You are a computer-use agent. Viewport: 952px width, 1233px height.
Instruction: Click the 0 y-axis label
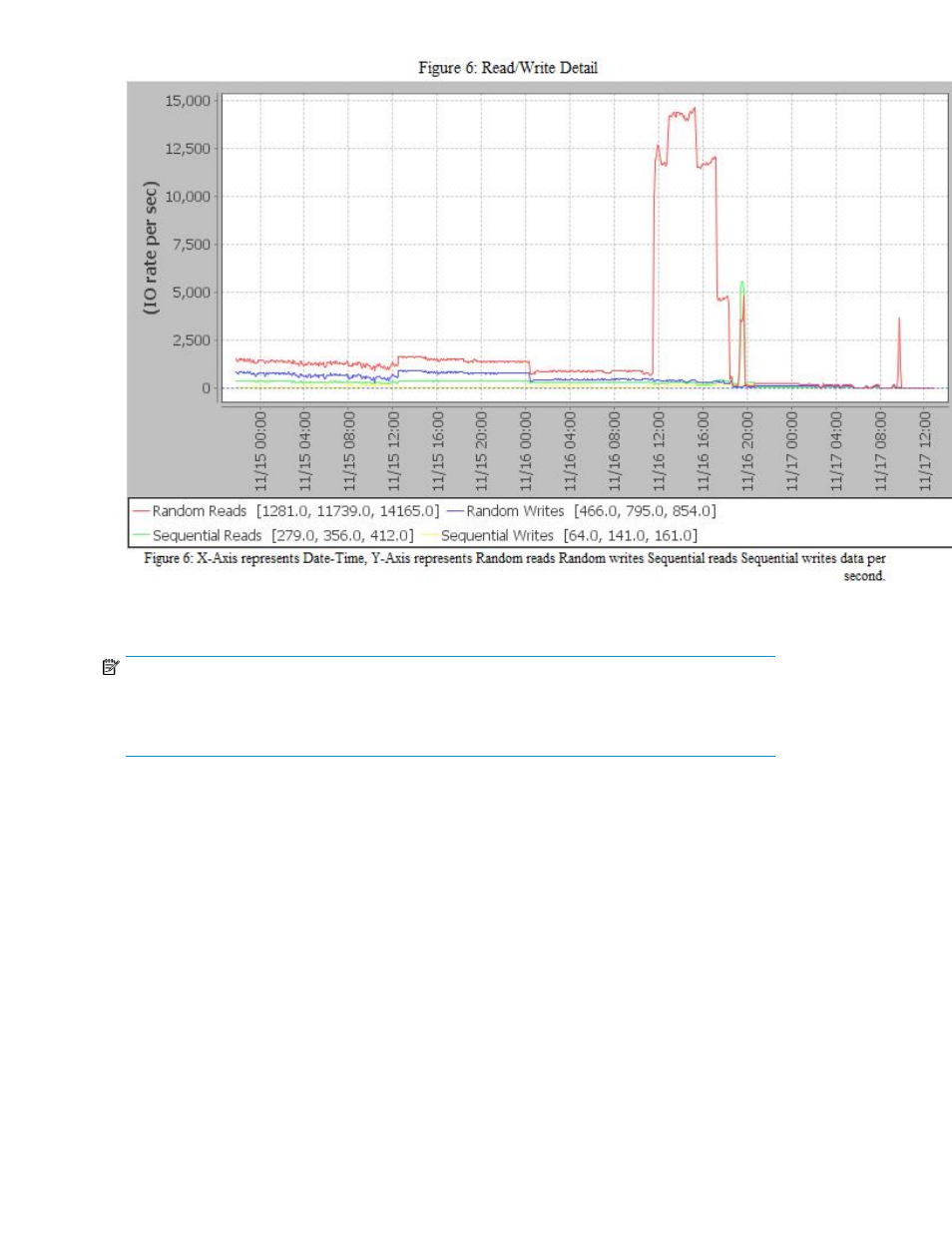206,388
